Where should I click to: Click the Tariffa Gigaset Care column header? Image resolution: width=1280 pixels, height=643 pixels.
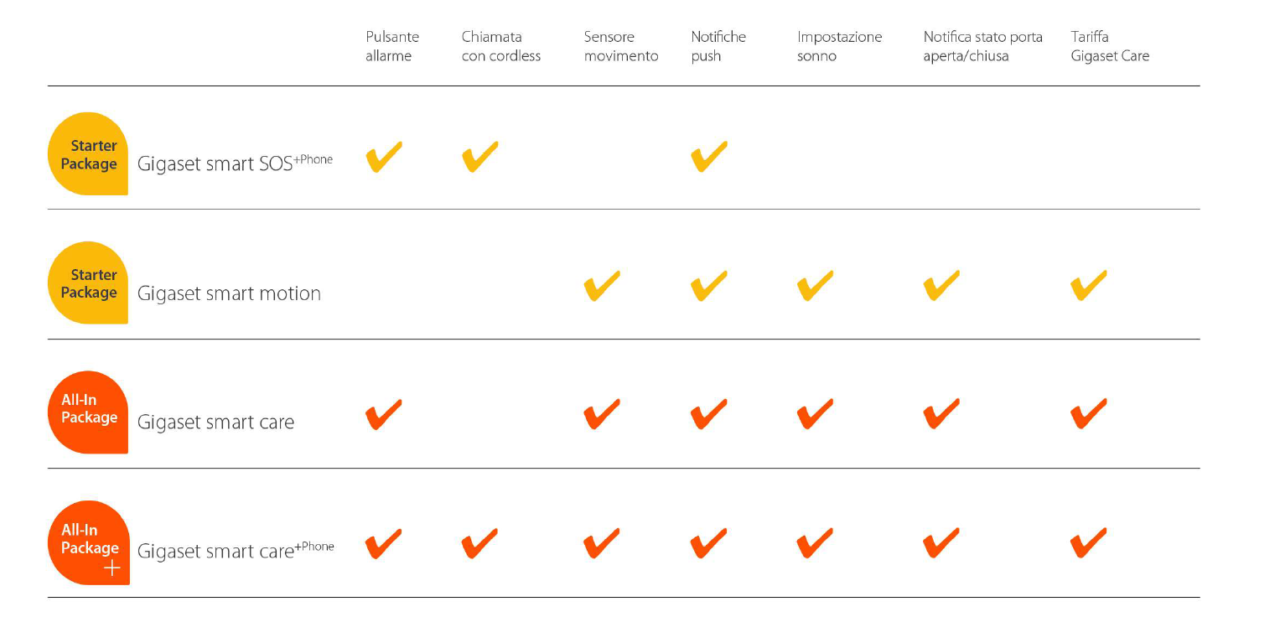[1109, 46]
